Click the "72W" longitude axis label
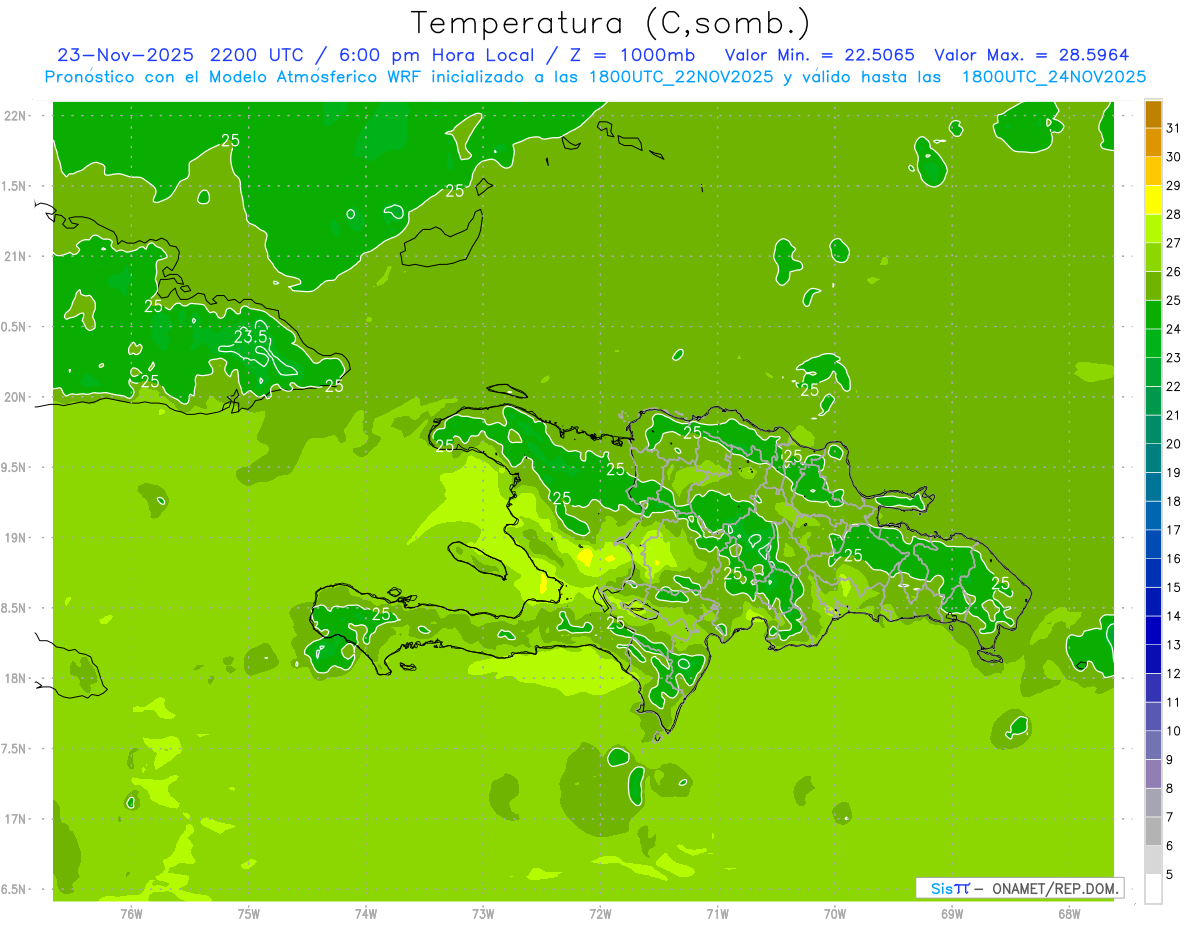The width and height of the screenshot is (1200, 927). pos(600,913)
